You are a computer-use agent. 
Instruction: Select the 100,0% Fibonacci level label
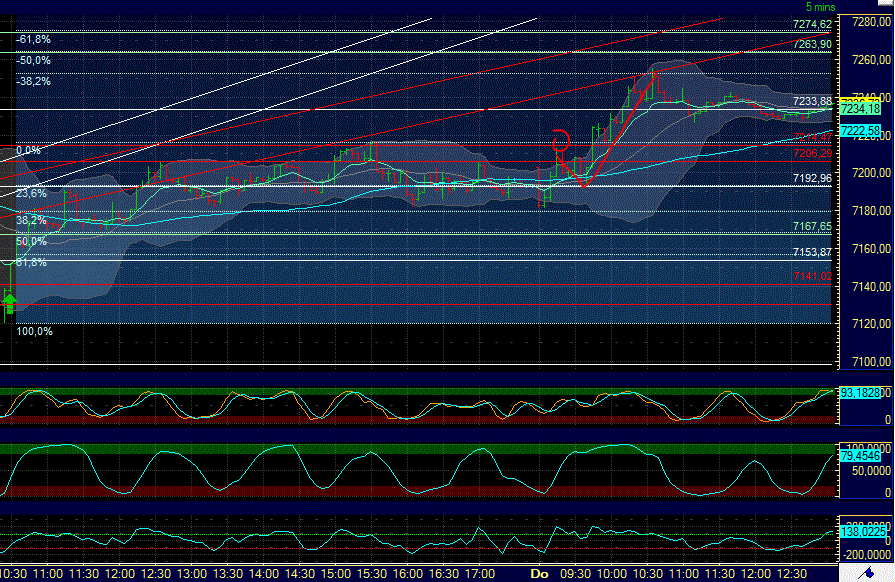pyautogui.click(x=34, y=330)
